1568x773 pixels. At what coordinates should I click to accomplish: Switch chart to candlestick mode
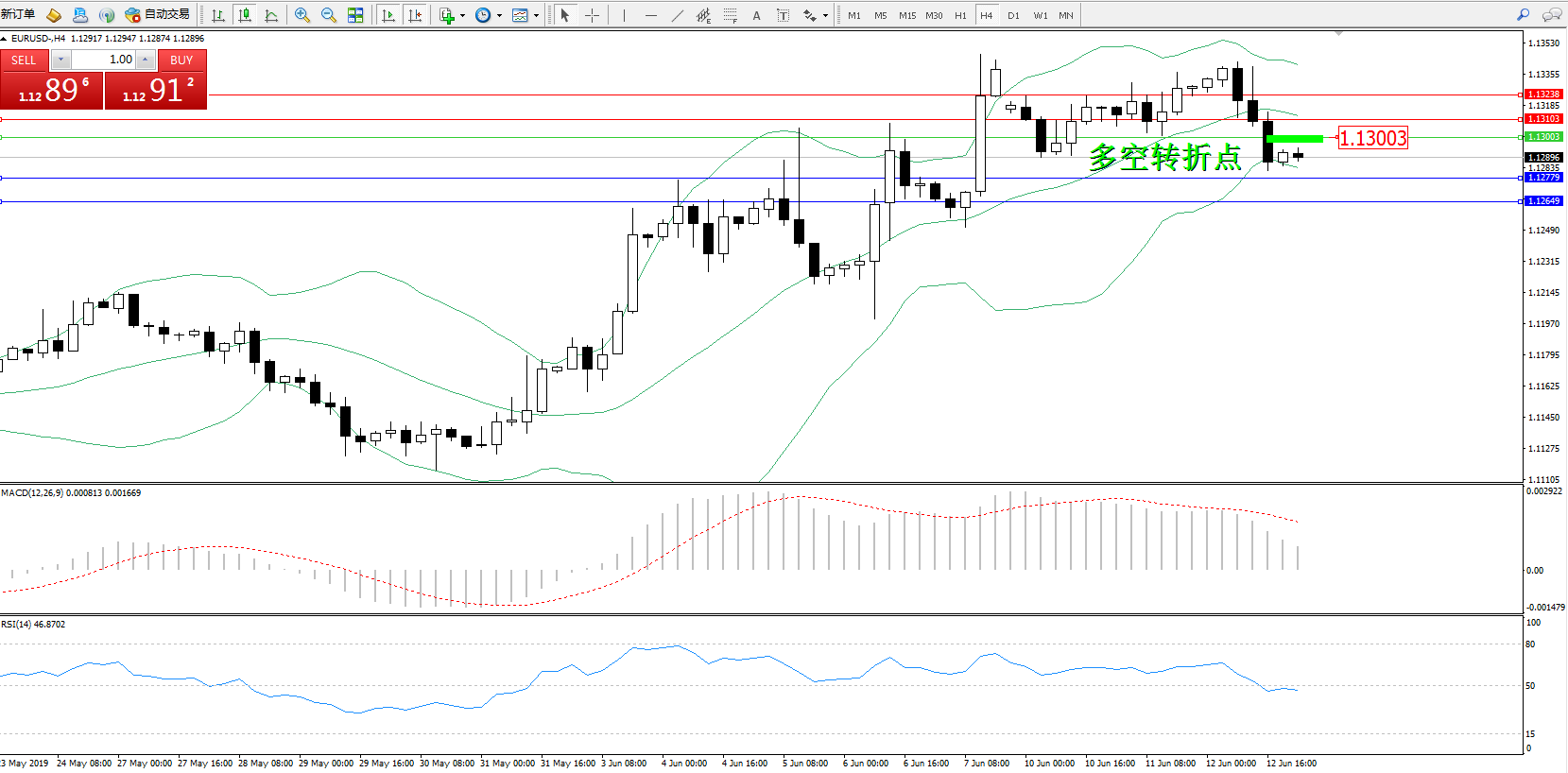point(245,15)
